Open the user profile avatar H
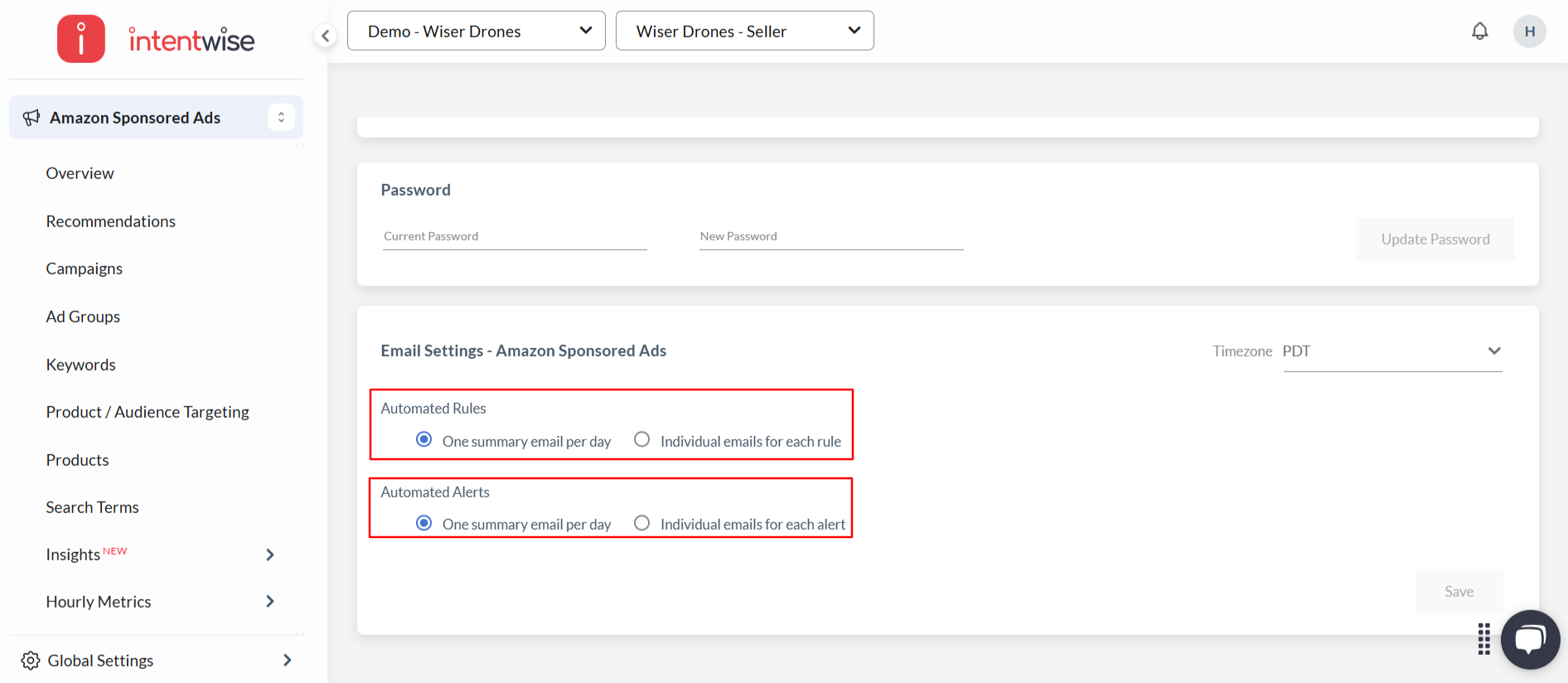The height and width of the screenshot is (683, 1568). pos(1529,31)
